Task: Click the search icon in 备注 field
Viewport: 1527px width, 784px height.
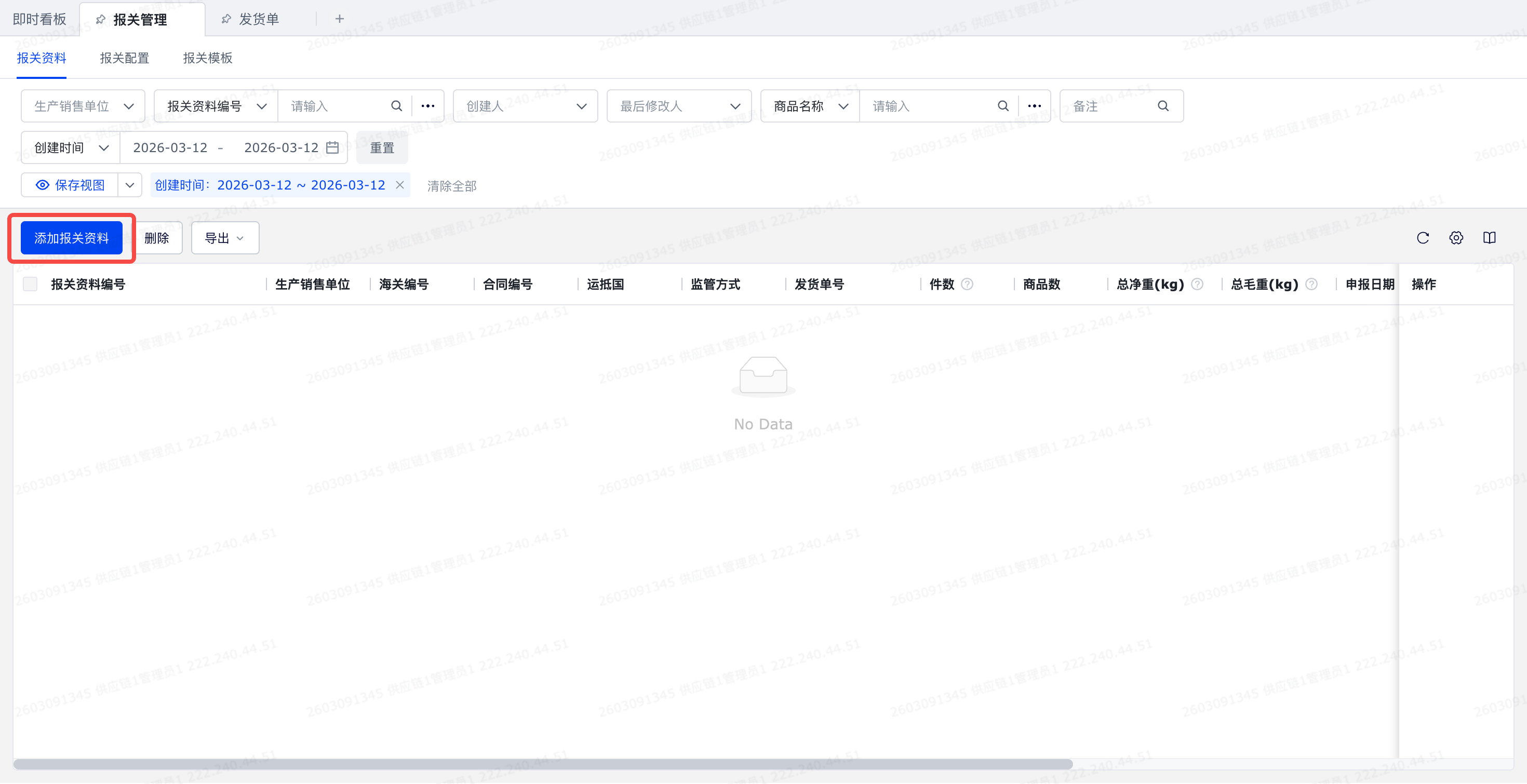Action: [x=1163, y=106]
